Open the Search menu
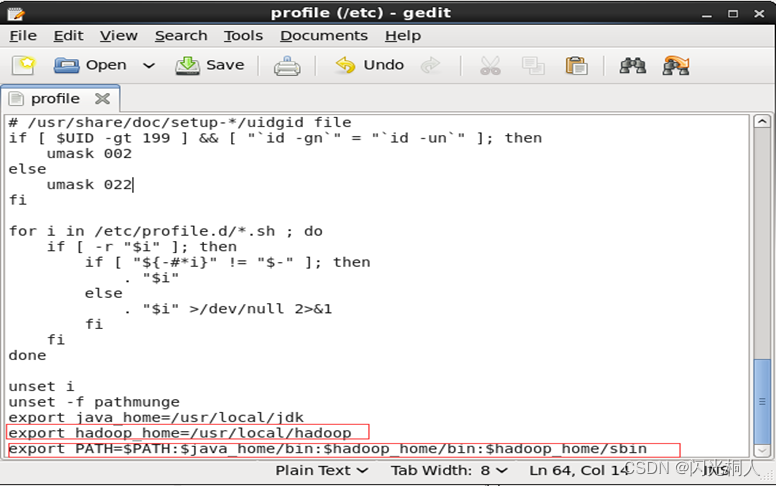 point(181,36)
